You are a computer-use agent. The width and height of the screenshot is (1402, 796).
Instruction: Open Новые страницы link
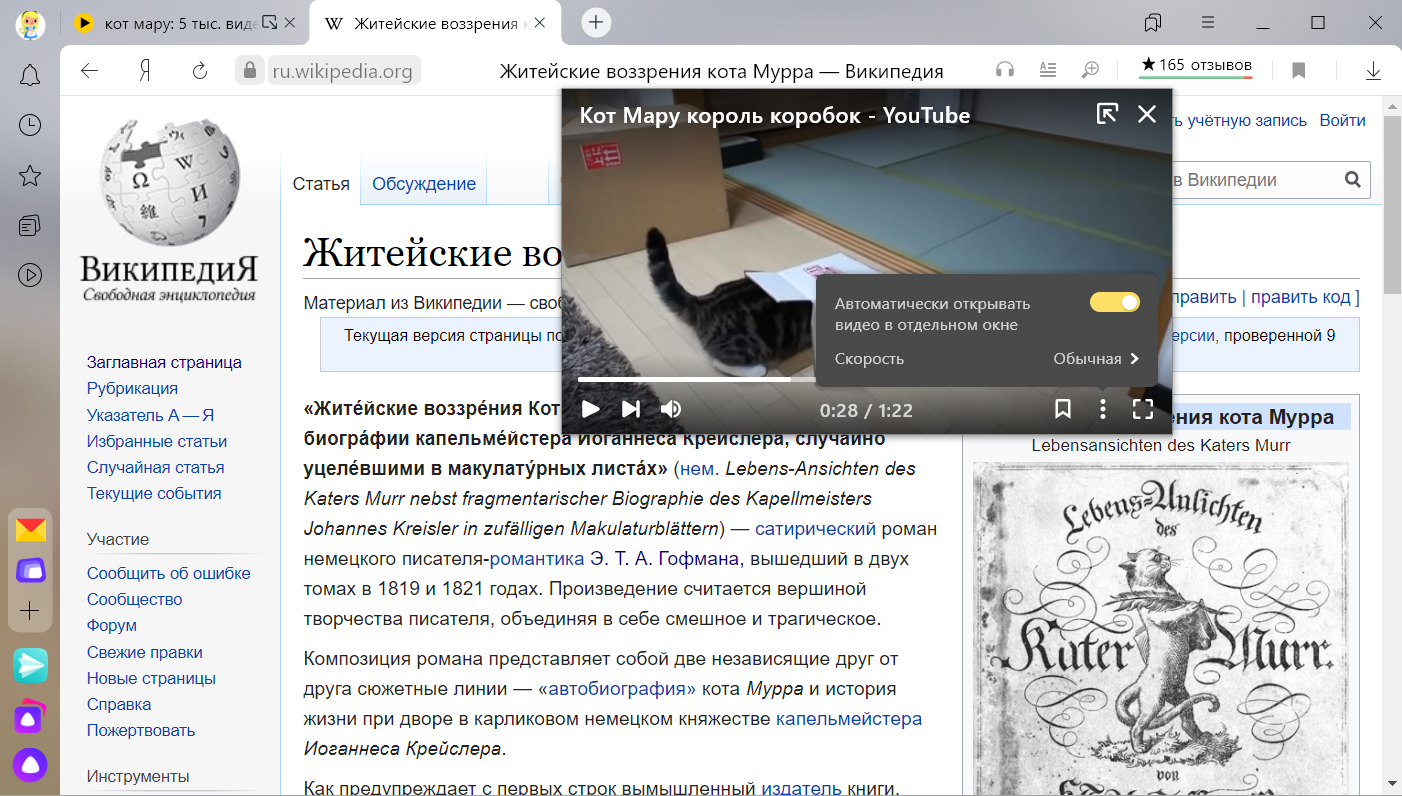click(x=151, y=678)
